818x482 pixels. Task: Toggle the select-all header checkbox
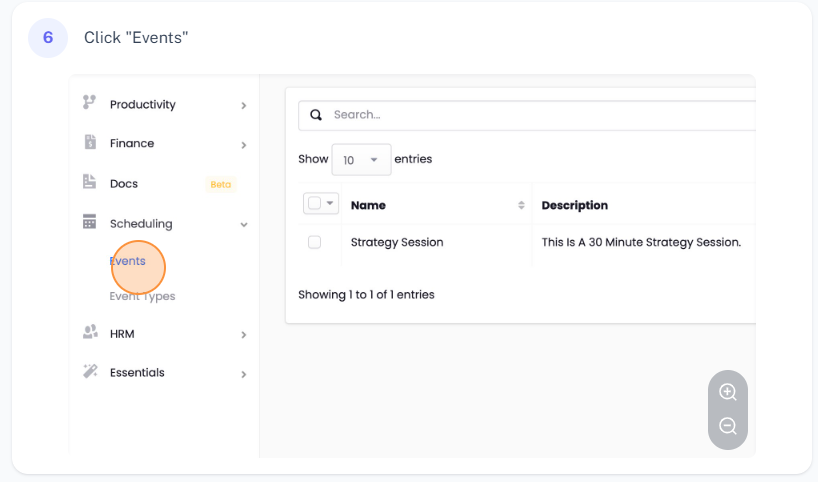tap(314, 203)
